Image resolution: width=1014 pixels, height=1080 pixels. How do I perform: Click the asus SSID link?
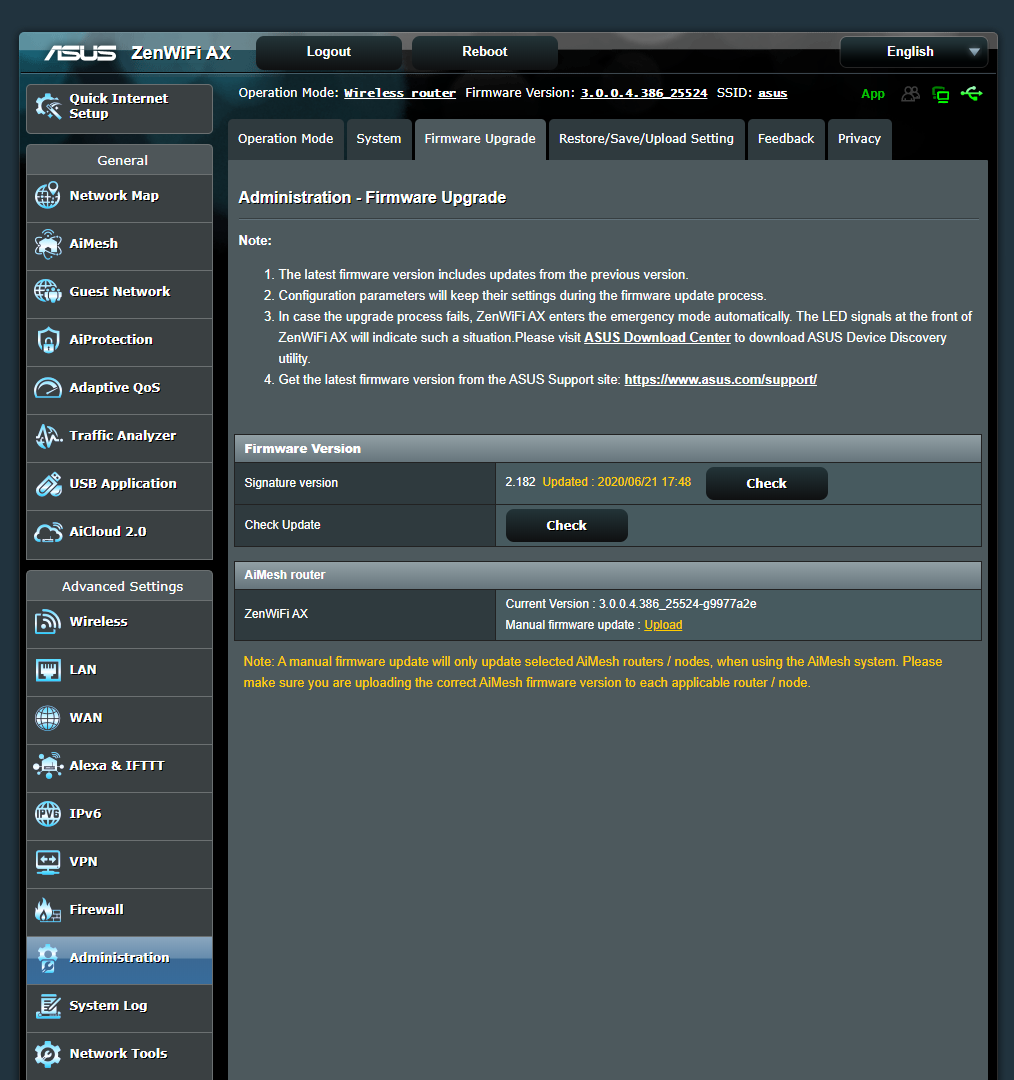click(x=772, y=93)
